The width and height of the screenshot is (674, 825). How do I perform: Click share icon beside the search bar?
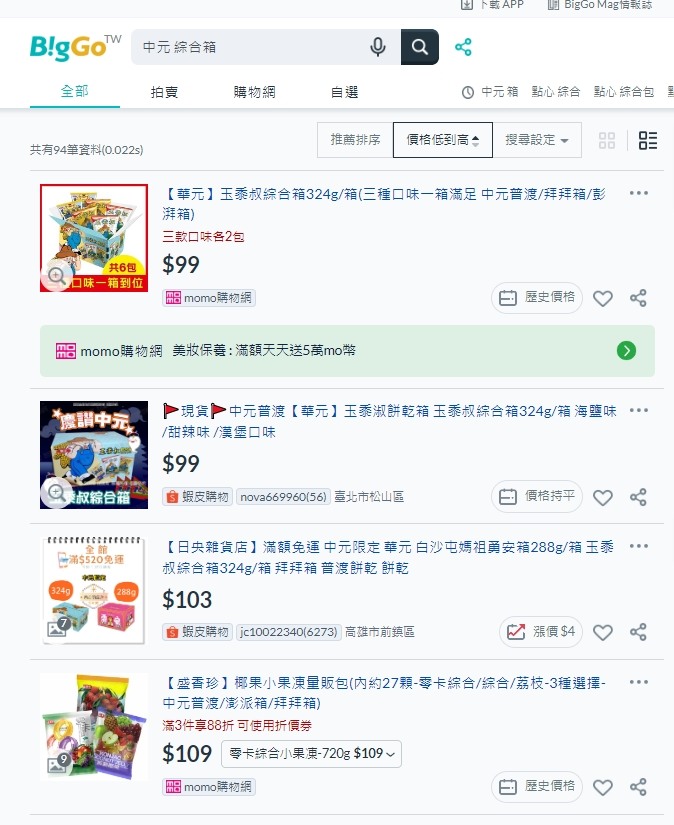[x=463, y=47]
